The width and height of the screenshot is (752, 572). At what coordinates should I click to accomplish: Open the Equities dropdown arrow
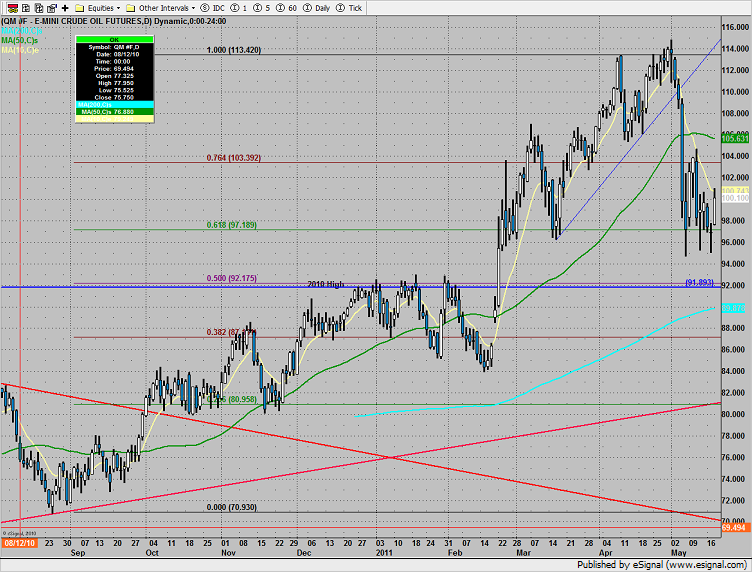coord(118,8)
